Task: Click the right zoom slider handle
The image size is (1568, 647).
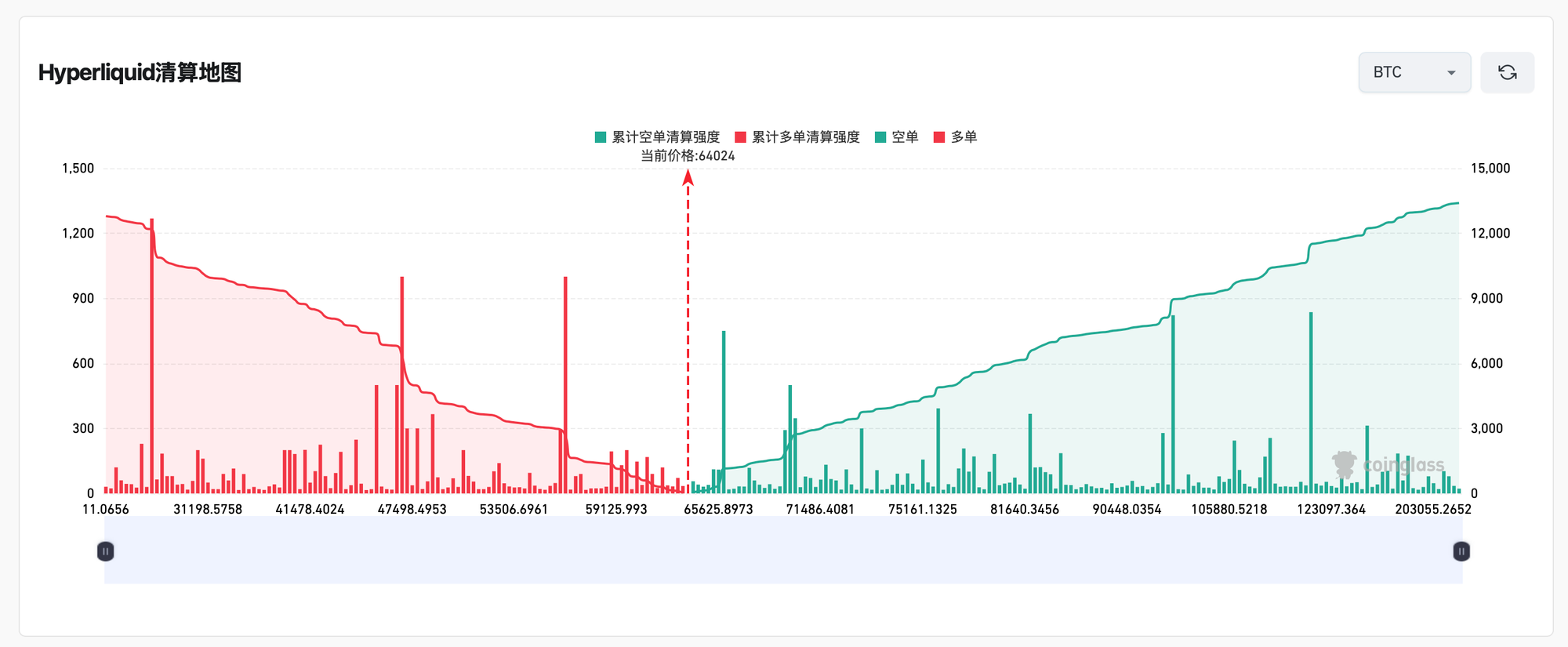Action: click(1461, 551)
